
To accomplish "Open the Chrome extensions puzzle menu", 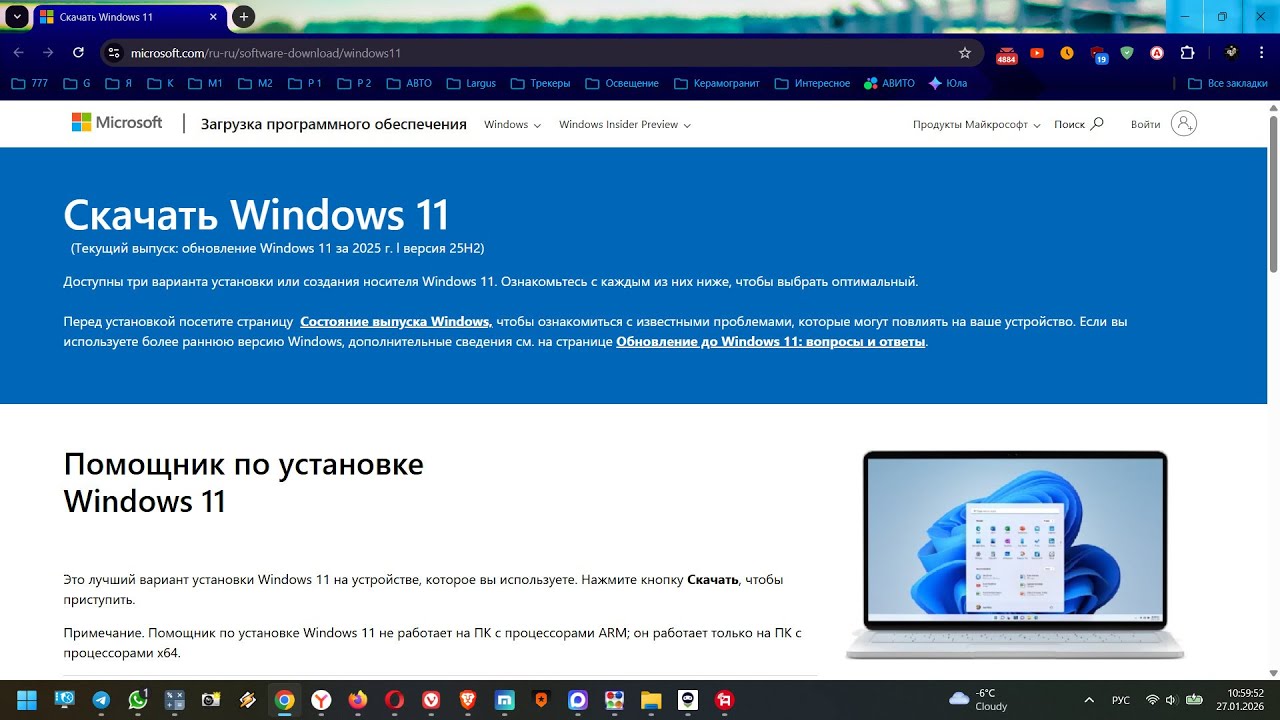I will click(1187, 53).
